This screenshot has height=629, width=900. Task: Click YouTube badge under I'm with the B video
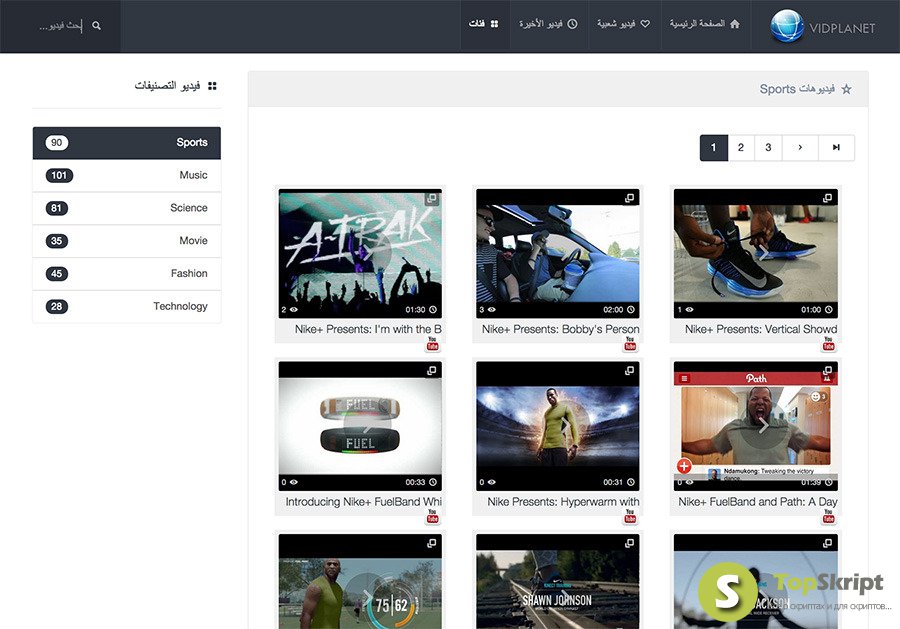pos(433,343)
